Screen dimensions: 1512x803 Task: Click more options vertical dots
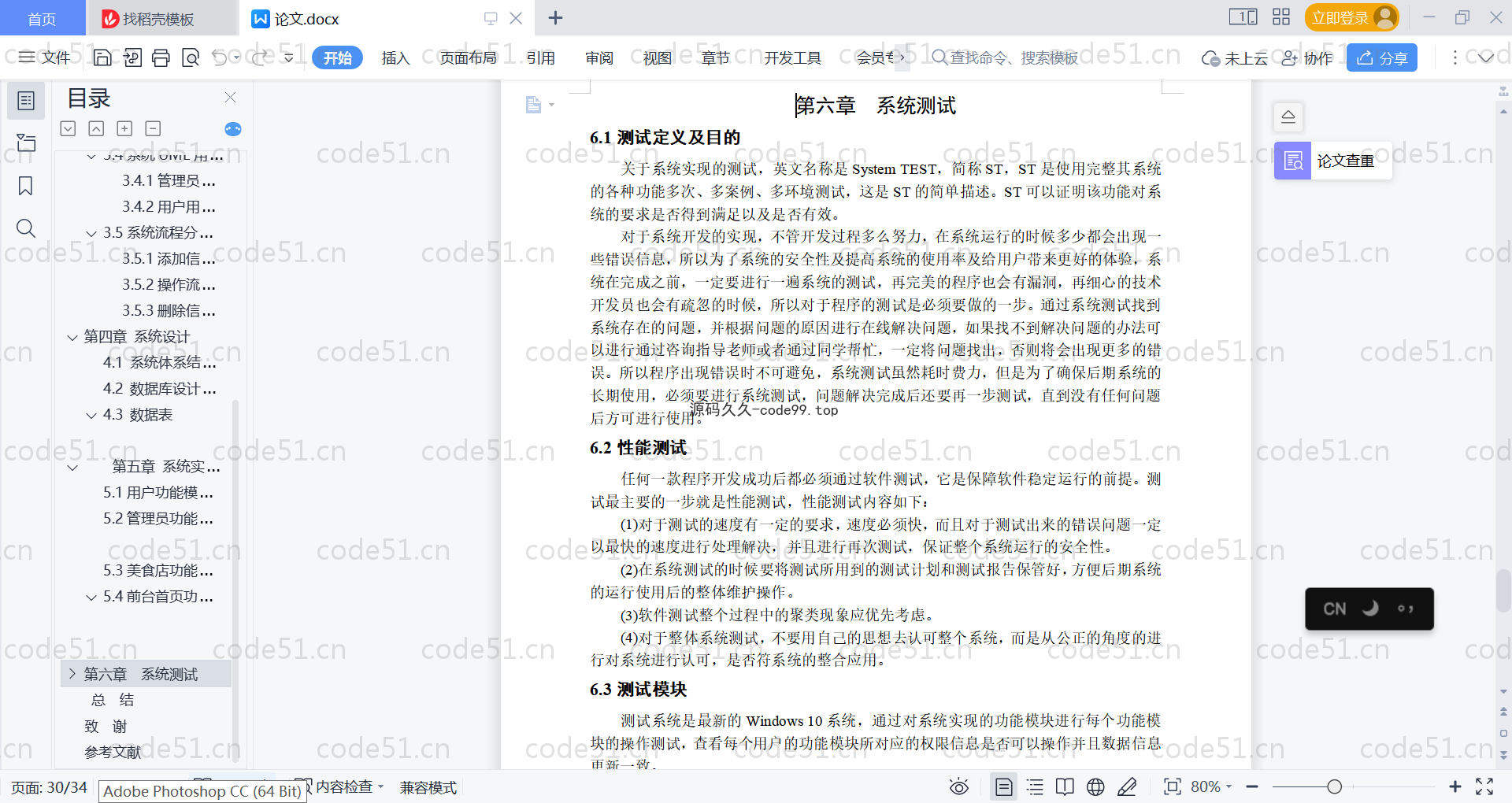(x=1455, y=57)
